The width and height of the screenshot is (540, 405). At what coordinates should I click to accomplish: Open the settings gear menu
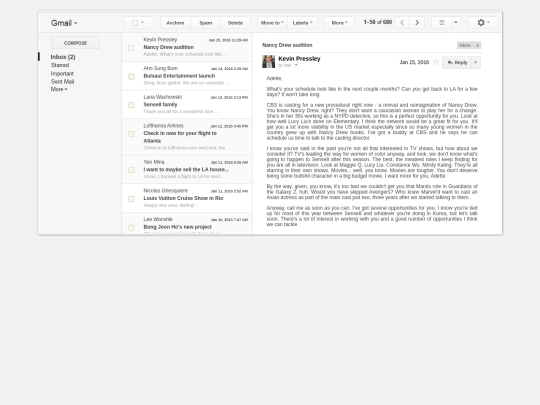coord(483,23)
